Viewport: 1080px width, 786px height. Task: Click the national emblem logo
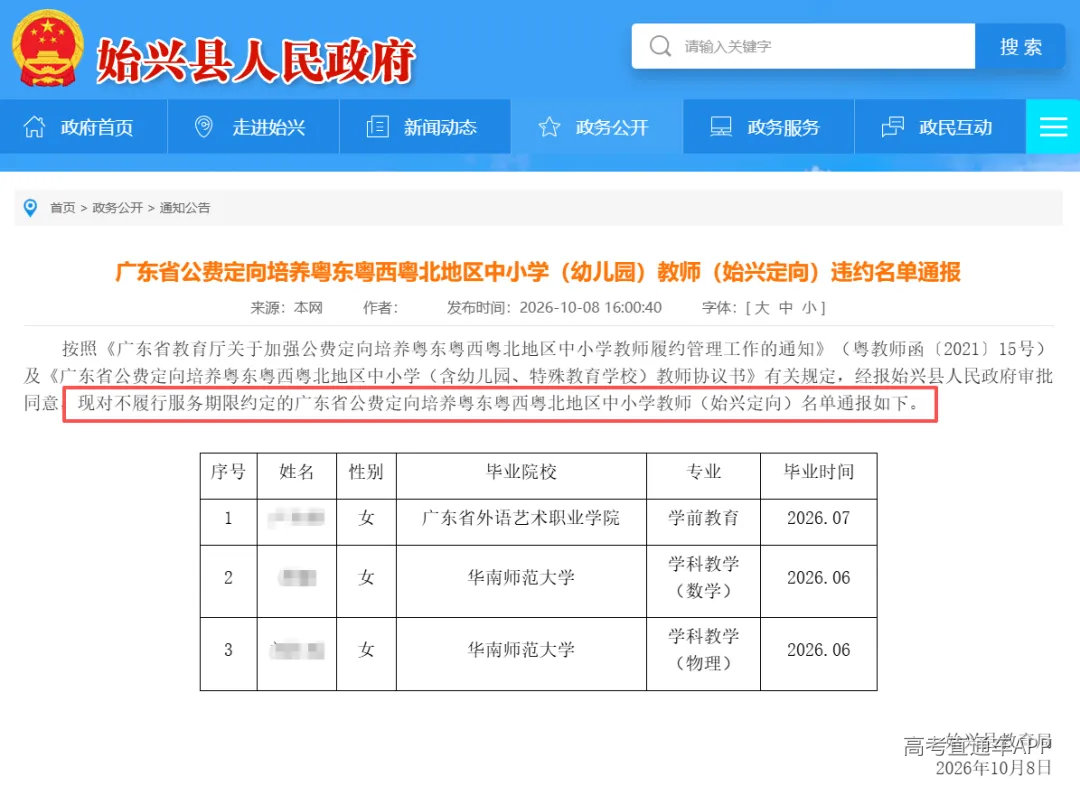[x=48, y=50]
